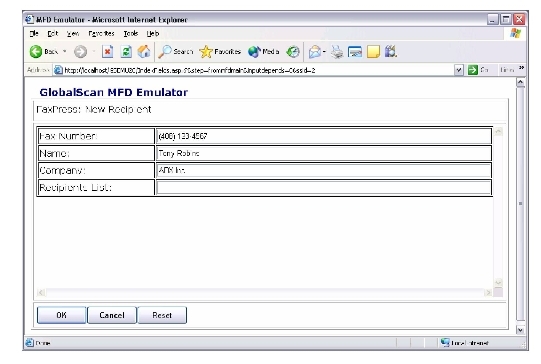Click the Windows flag logo icon
This screenshot has height=364, width=541.
[515, 33]
